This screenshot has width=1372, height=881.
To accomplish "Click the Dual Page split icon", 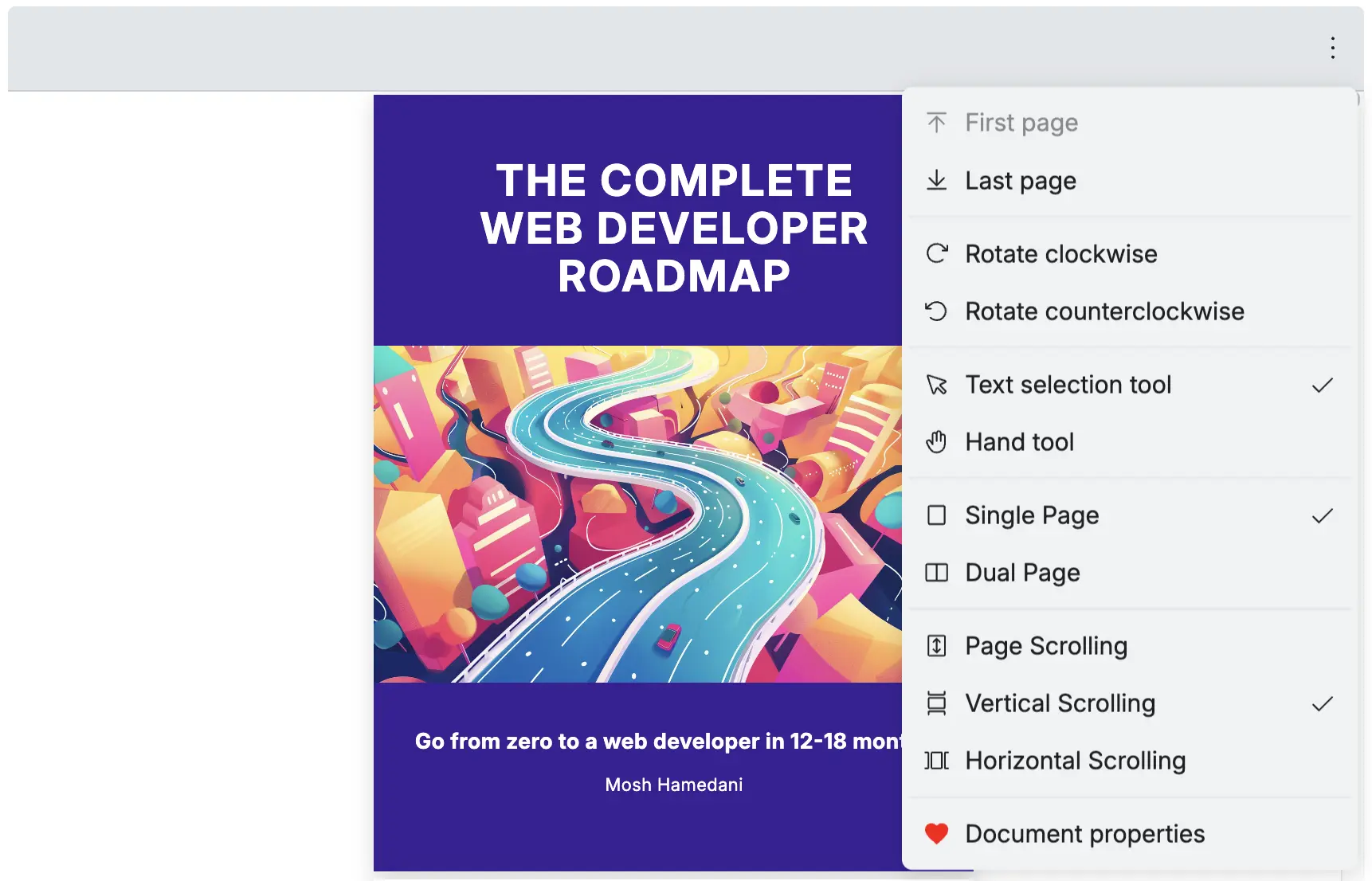I will (x=937, y=572).
